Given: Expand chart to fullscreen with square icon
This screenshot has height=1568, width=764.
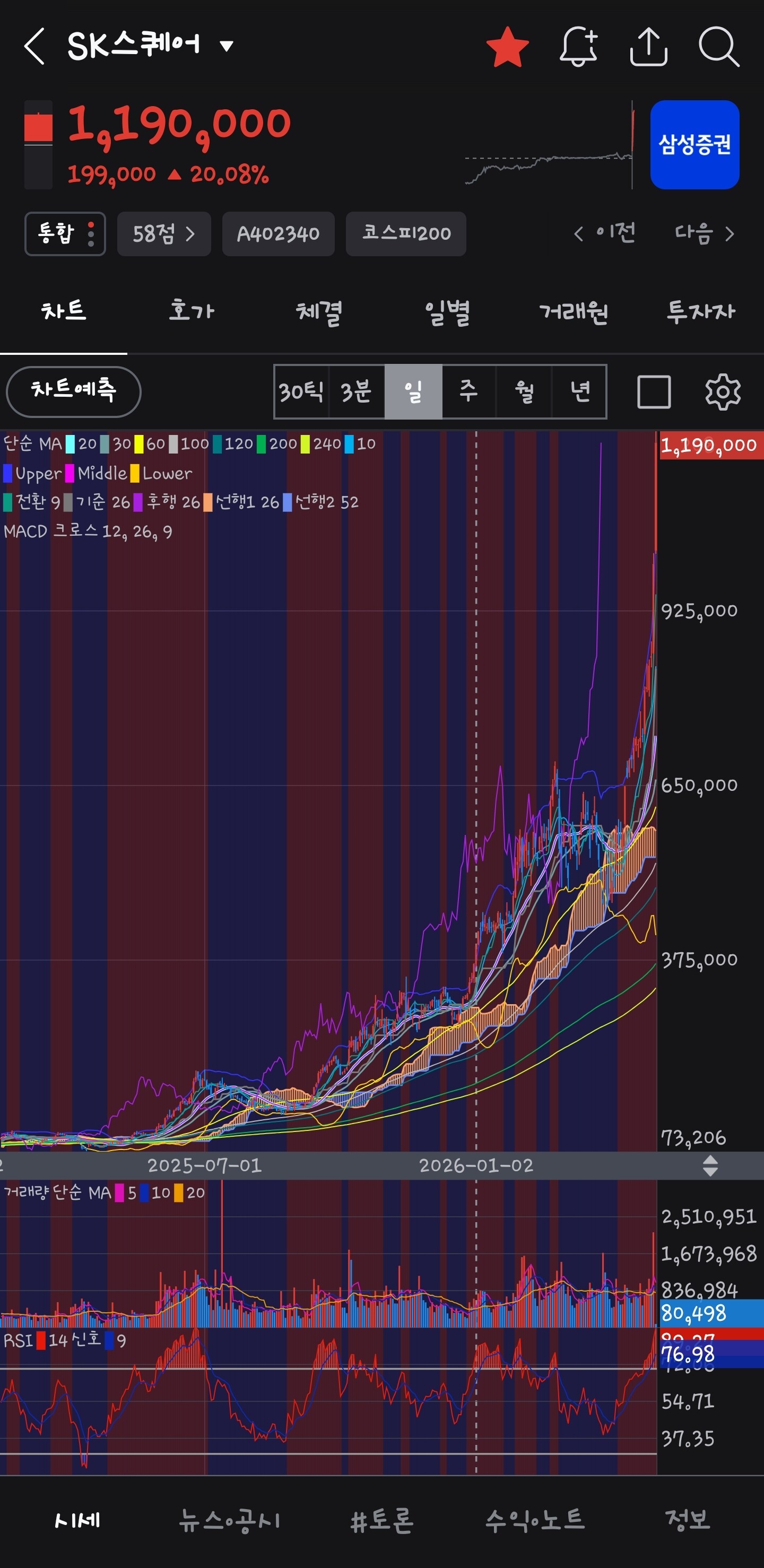Looking at the screenshot, I should click(x=654, y=391).
